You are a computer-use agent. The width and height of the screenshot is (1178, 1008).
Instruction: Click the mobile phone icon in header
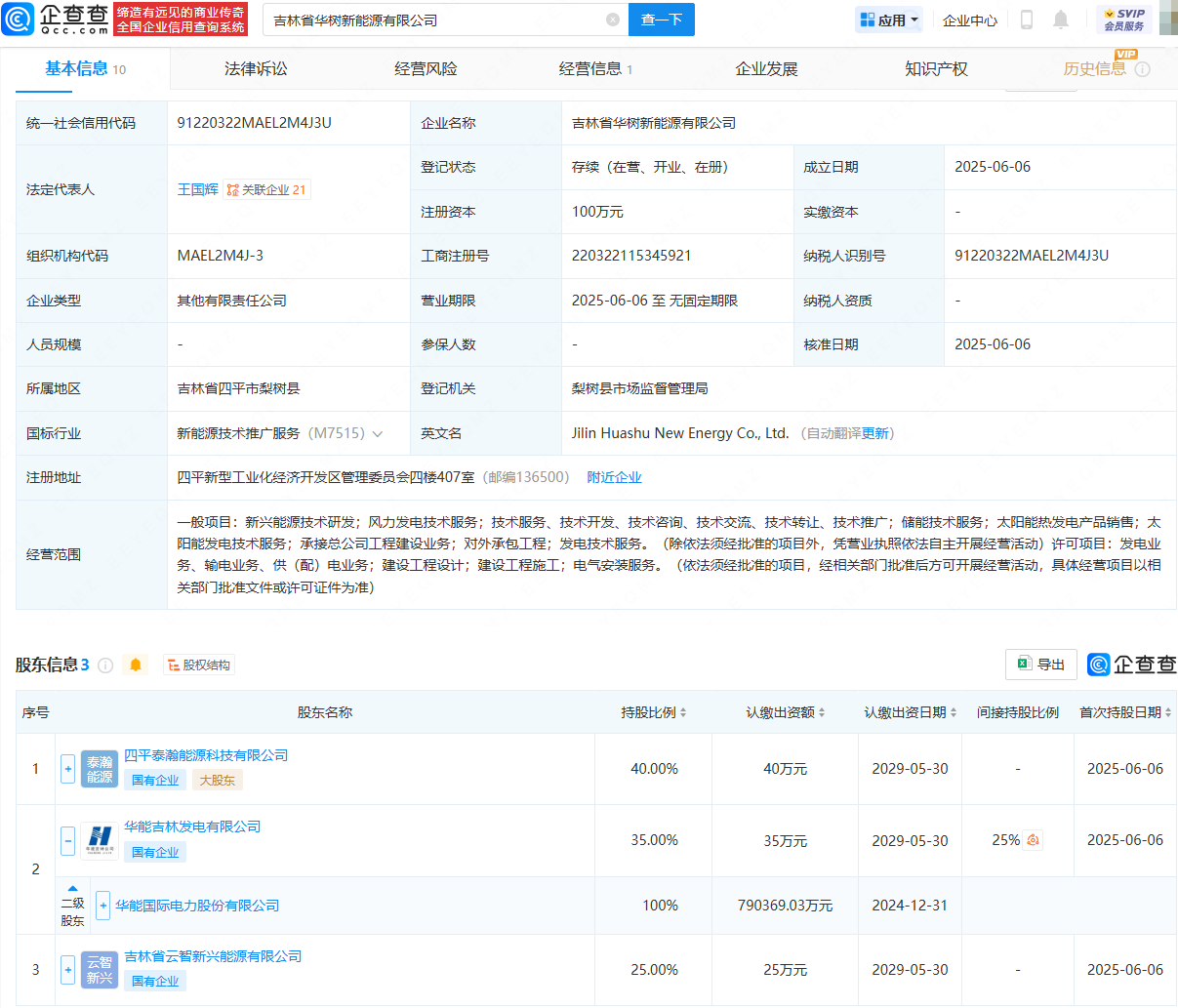click(1027, 20)
